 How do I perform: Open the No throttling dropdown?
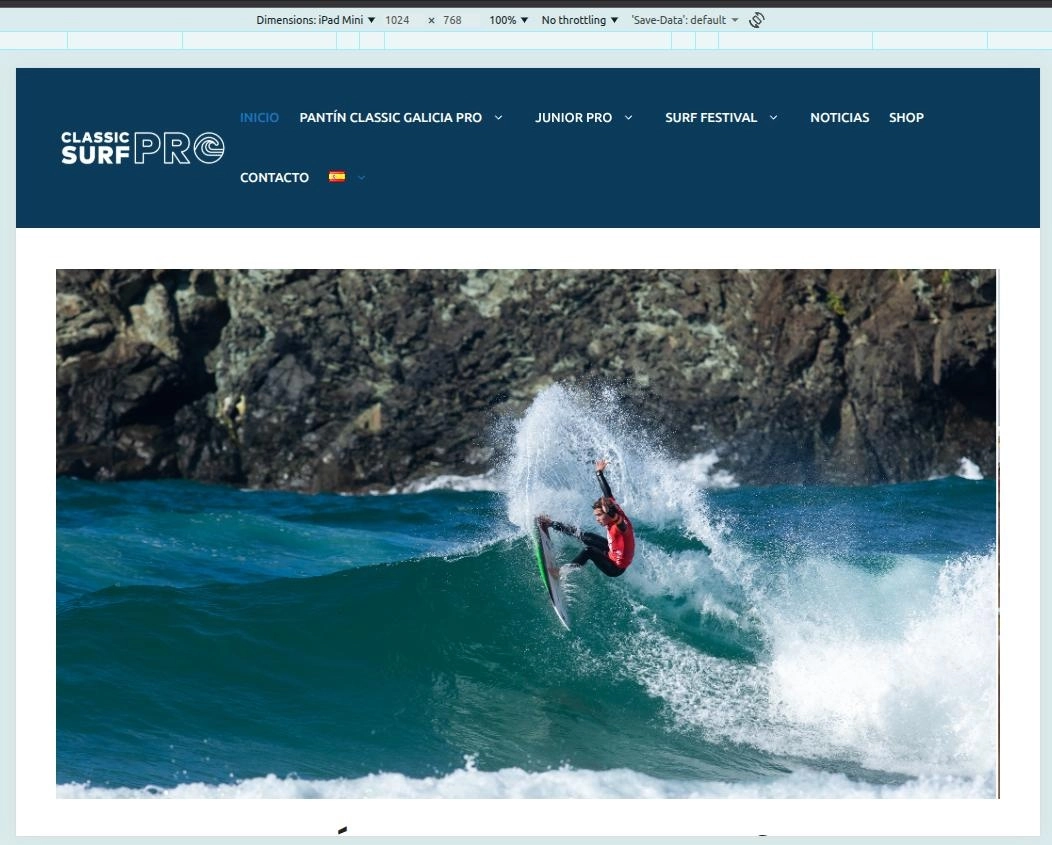(x=579, y=20)
